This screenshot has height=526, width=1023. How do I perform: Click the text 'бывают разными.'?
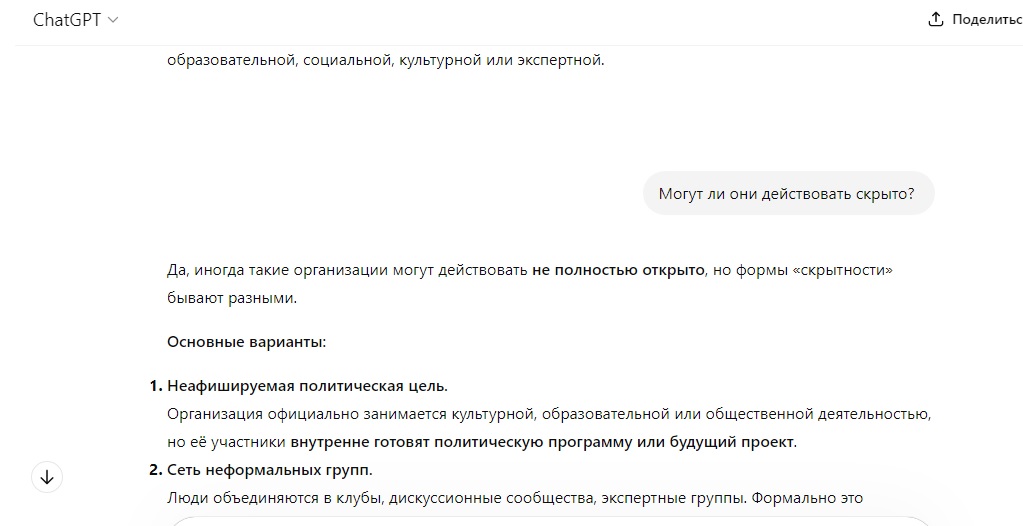(232, 298)
